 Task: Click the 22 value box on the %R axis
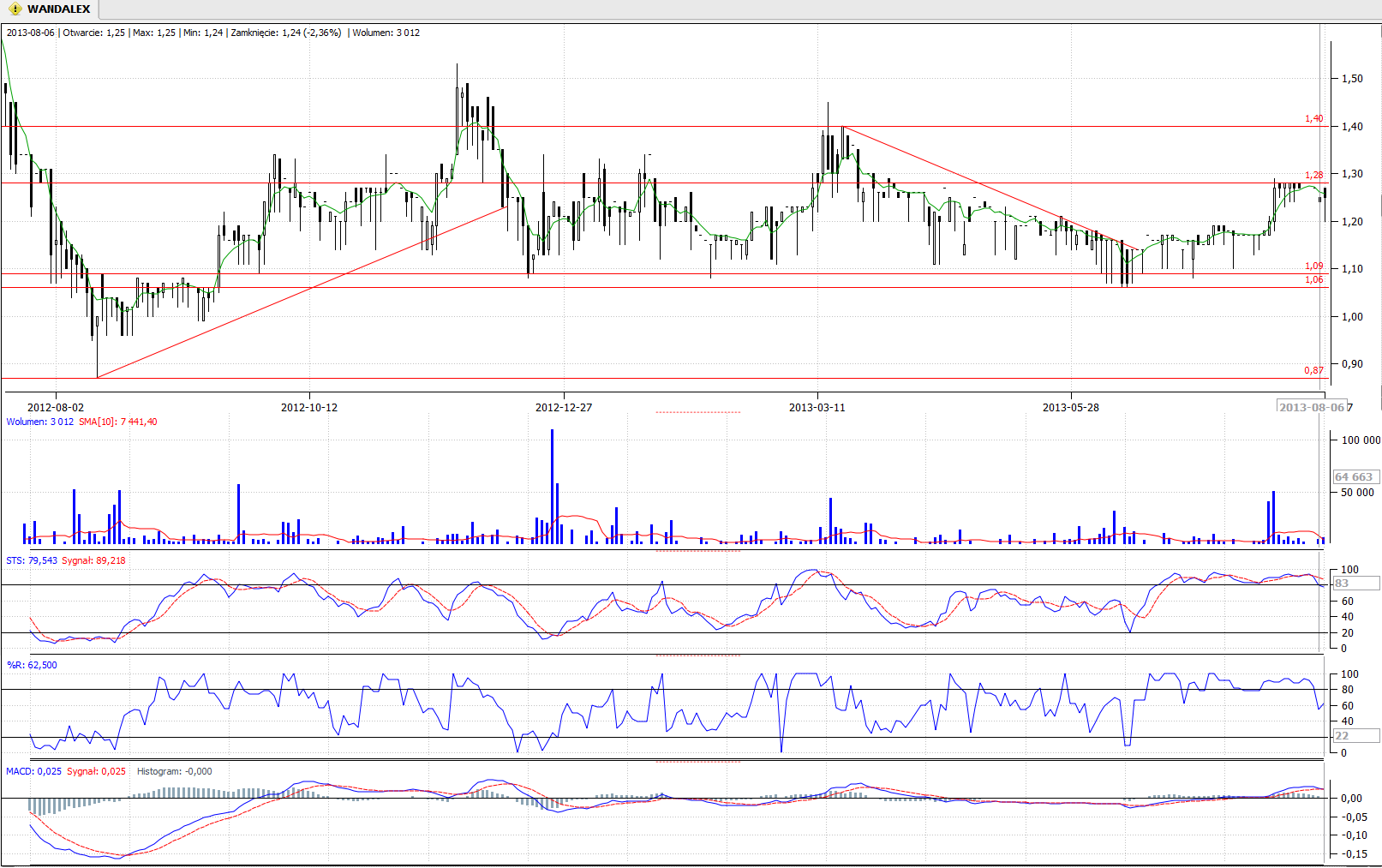1355,735
